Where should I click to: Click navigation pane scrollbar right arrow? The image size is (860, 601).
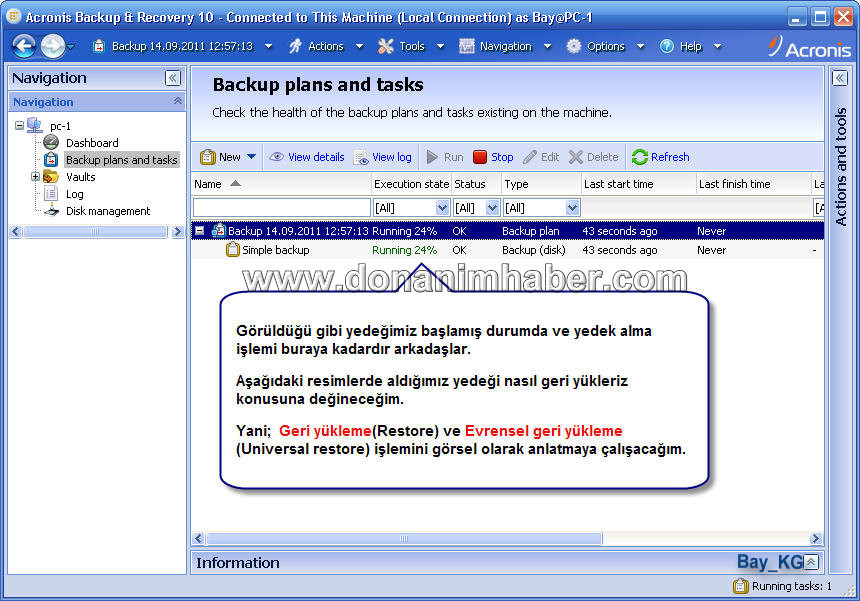pyautogui.click(x=177, y=231)
